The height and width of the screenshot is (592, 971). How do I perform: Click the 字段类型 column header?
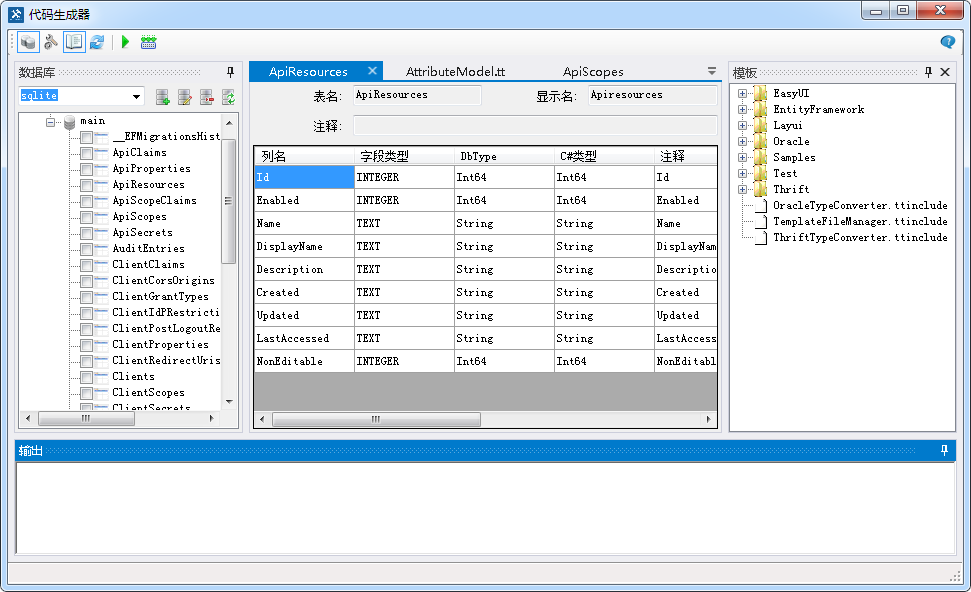point(404,156)
